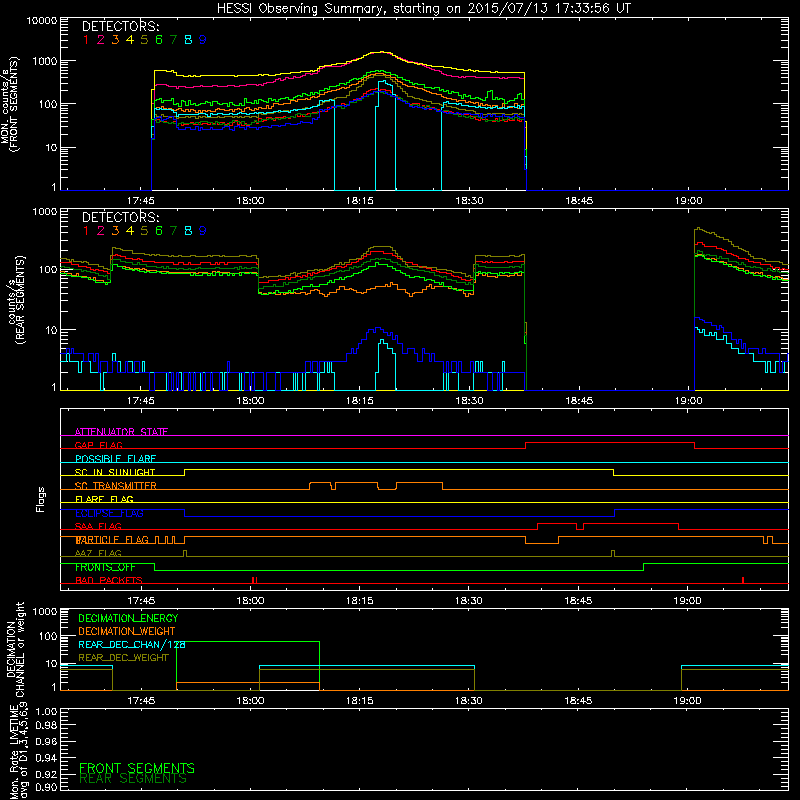Click the HESSI Observing Summary plot title
The image size is (800, 800).
pyautogui.click(x=423, y=9)
